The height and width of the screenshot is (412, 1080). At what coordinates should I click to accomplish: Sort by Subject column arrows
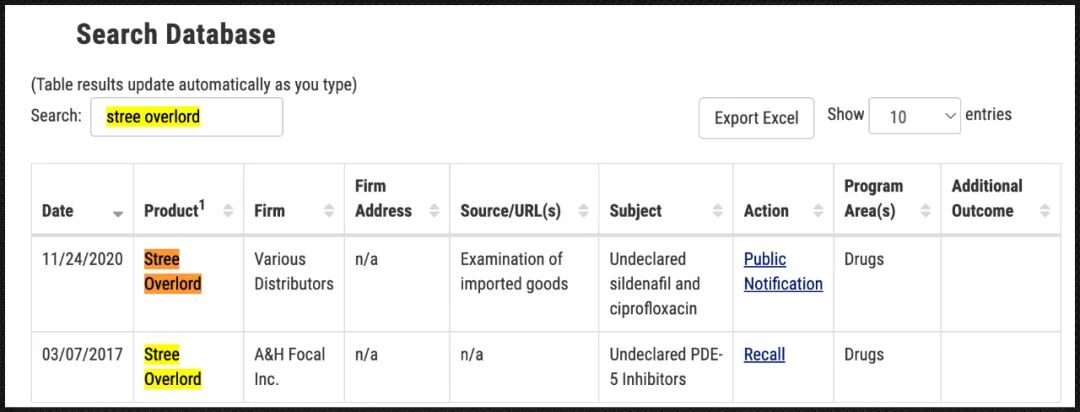[x=718, y=211]
